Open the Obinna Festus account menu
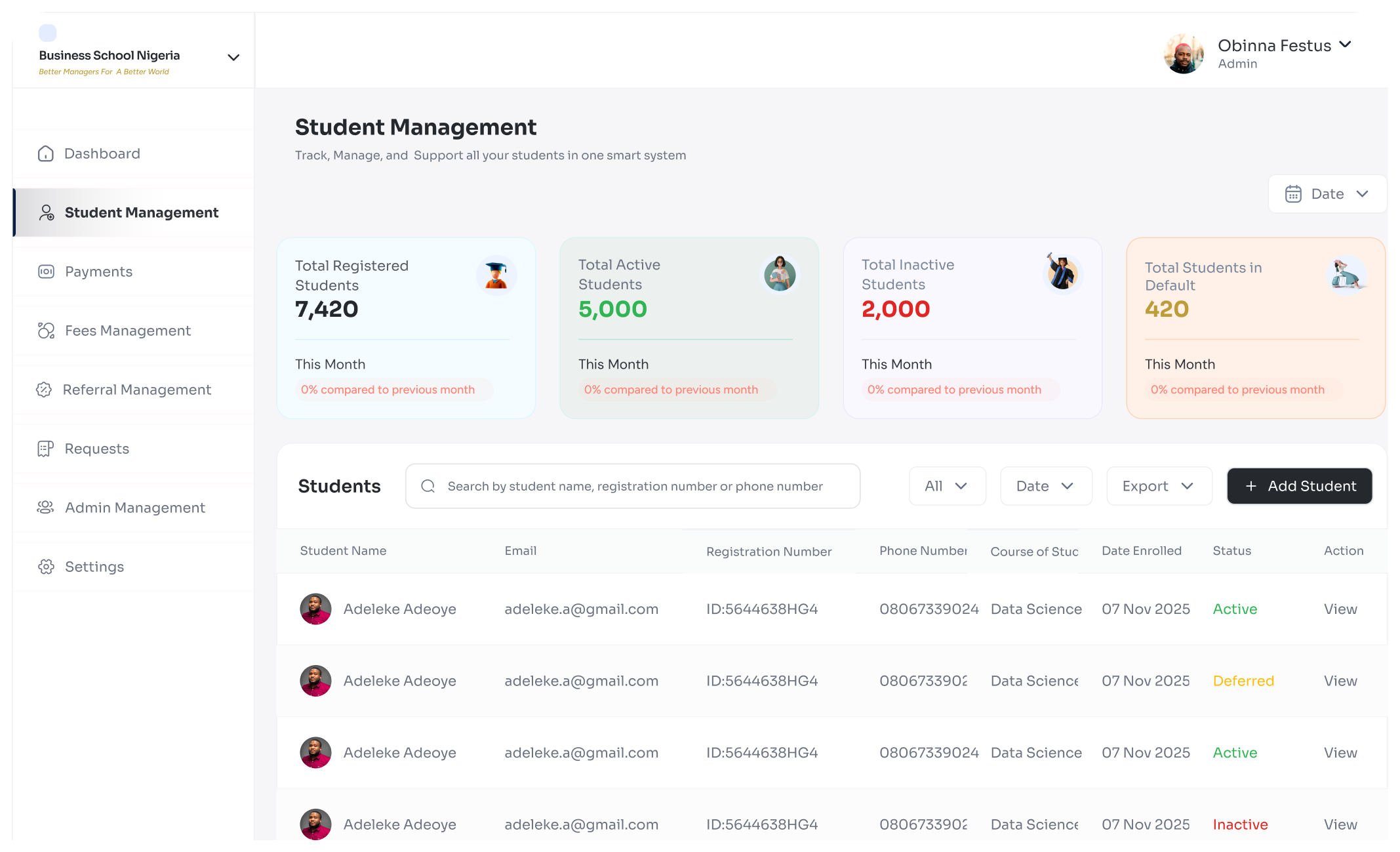Image resolution: width=1400 pixels, height=852 pixels. tap(1345, 45)
